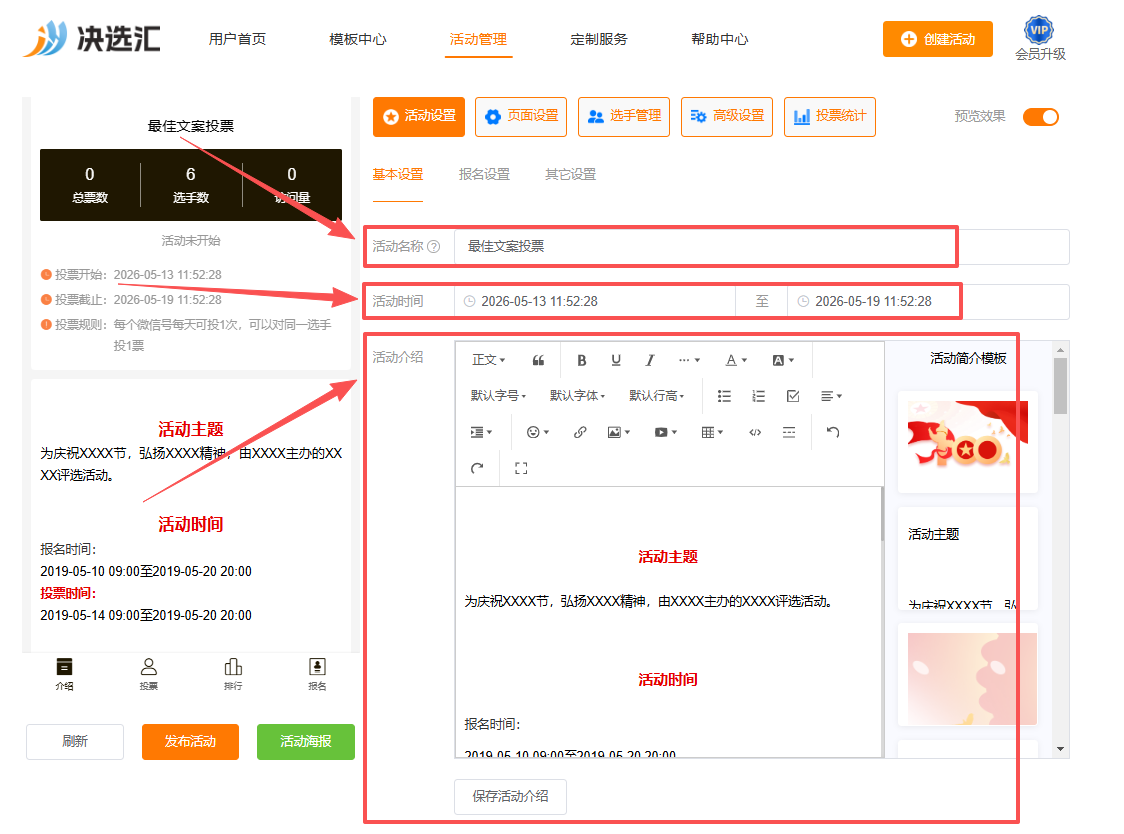Open the insert image dropdown
This screenshot has width=1124, height=834.
(619, 432)
